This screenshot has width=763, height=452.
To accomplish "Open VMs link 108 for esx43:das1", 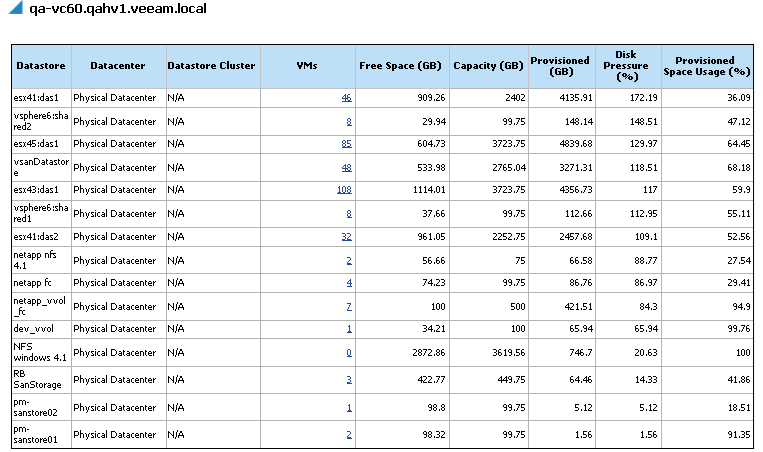I will tap(344, 190).
